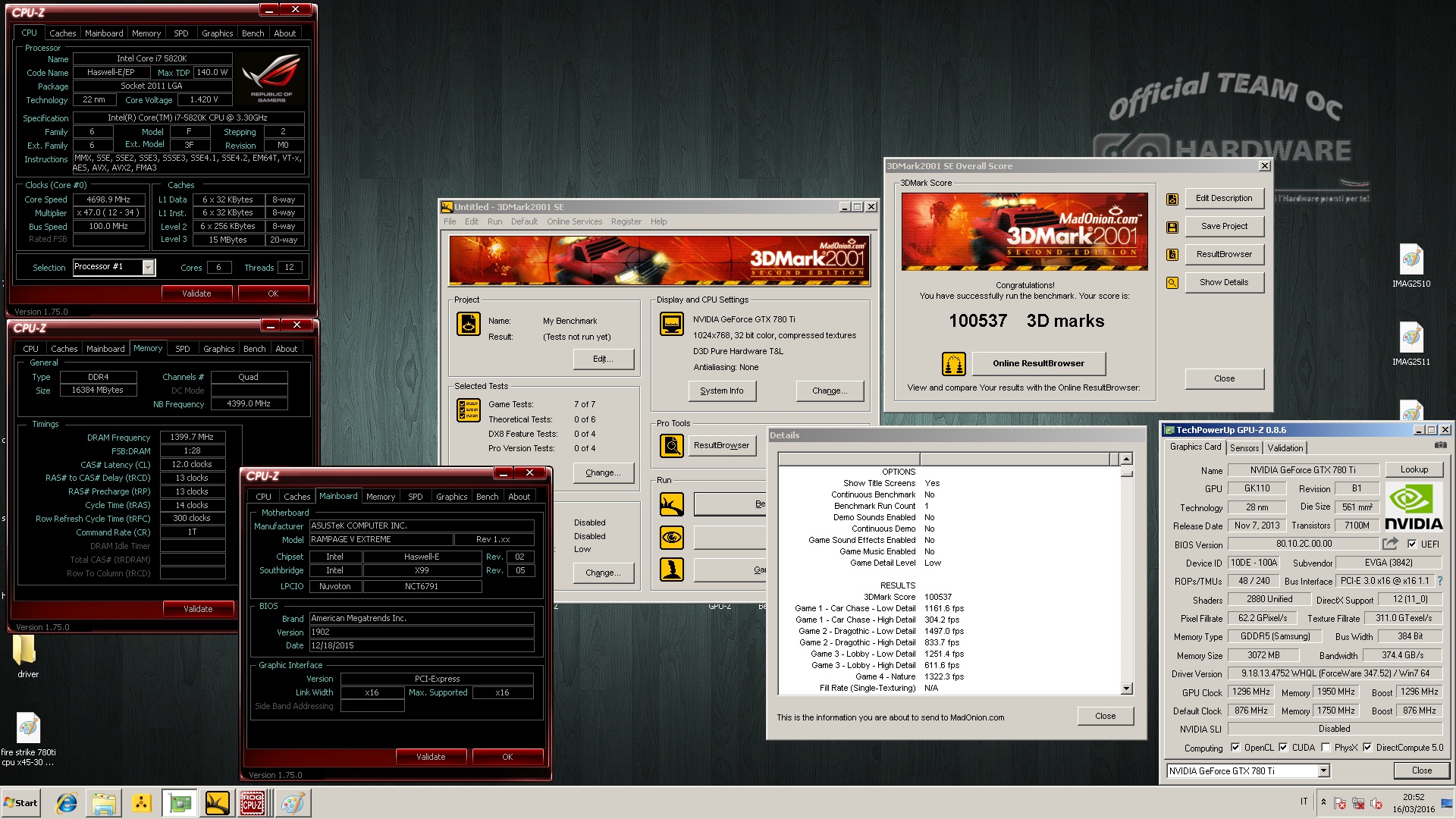Click the Edit Description icon in the Overall Score window
The width and height of the screenshot is (1456, 819).
pyautogui.click(x=1172, y=199)
